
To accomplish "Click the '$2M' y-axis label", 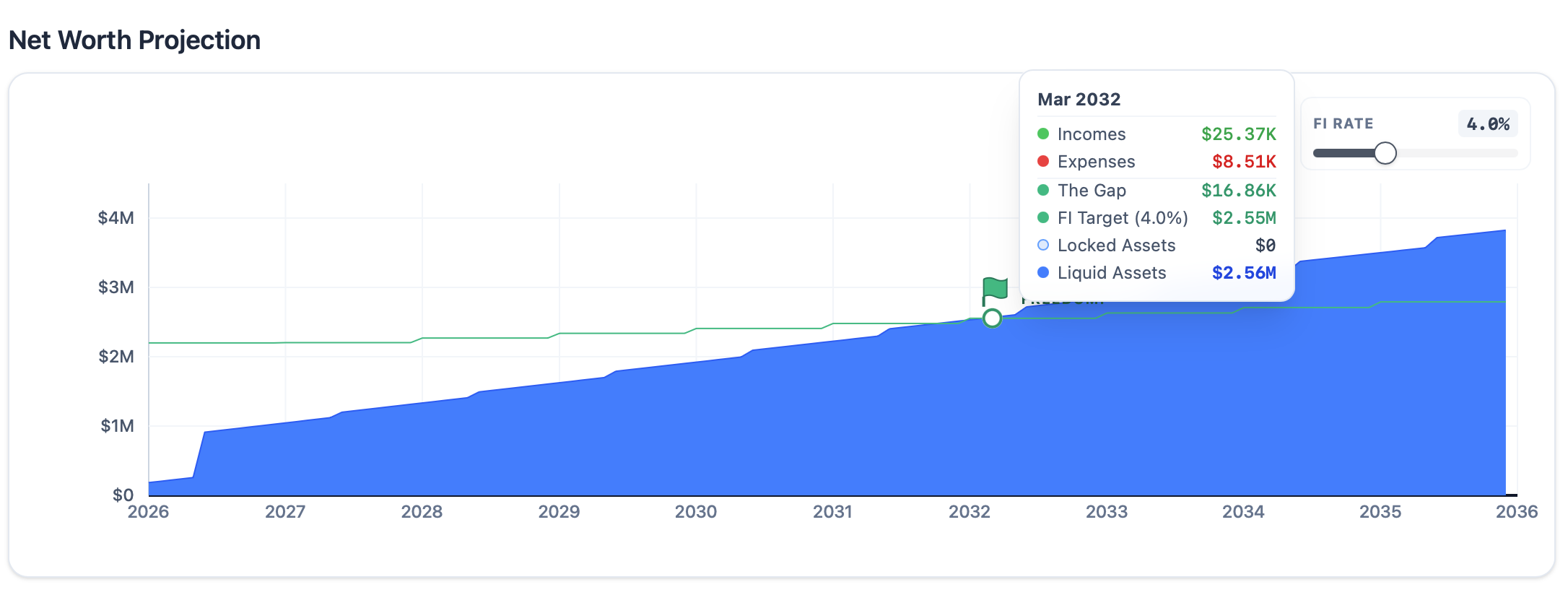I will click(x=116, y=357).
